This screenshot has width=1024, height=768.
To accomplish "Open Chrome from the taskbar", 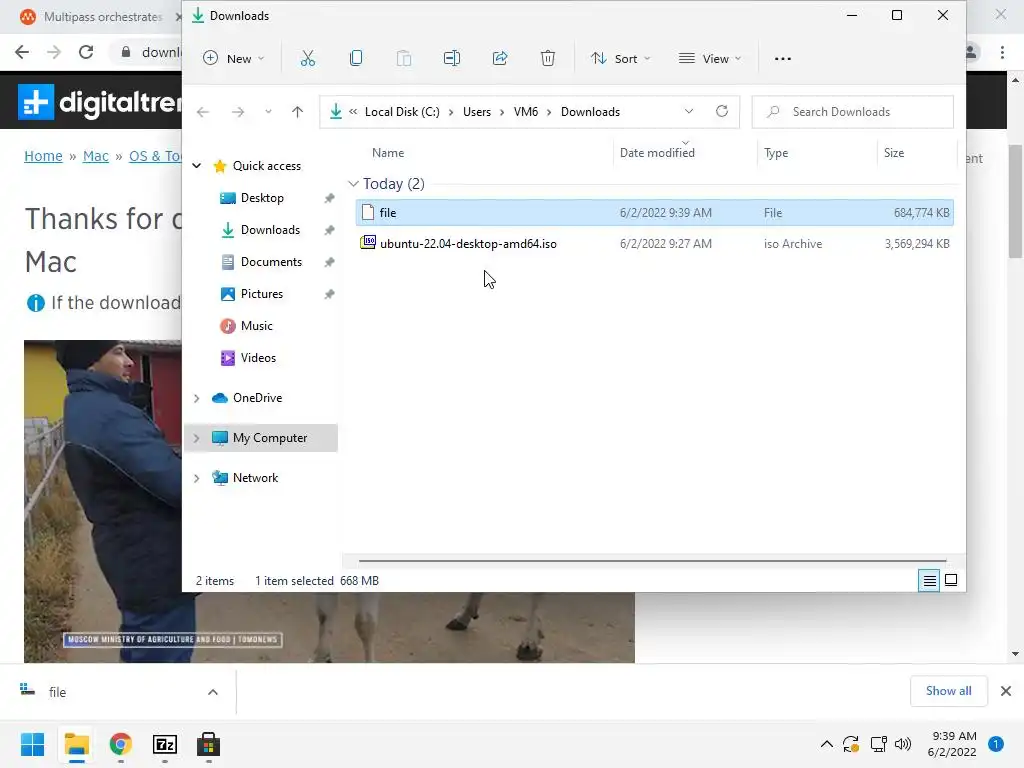I will pos(121,744).
